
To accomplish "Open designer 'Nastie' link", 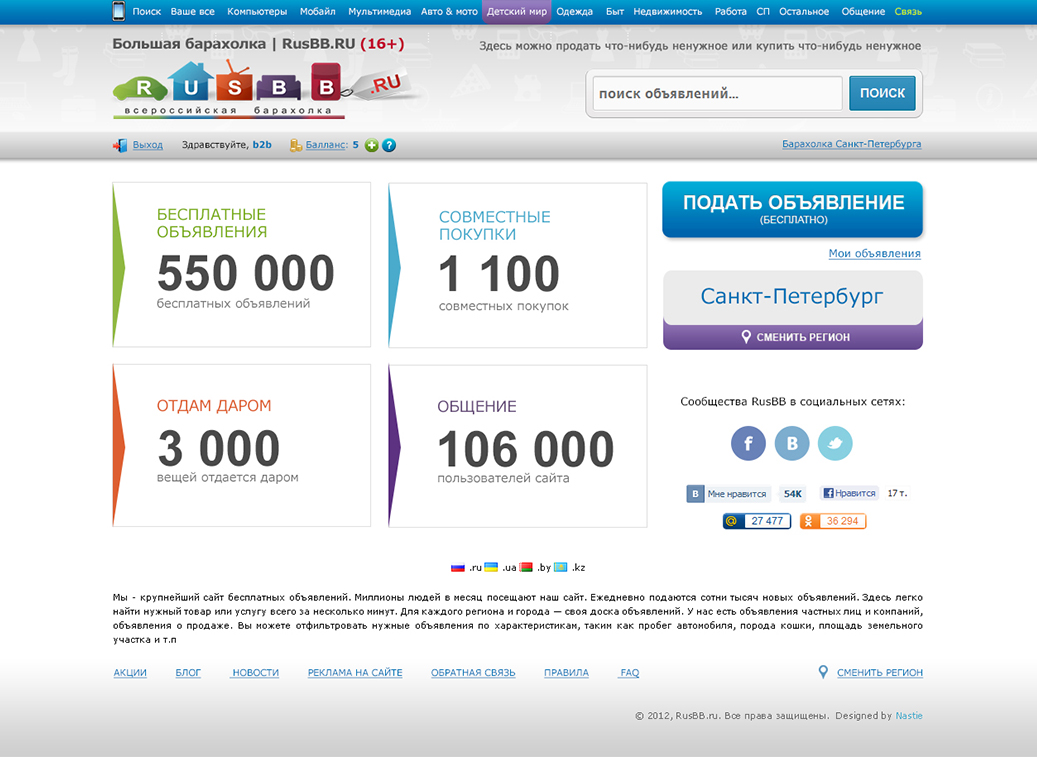I will point(909,715).
